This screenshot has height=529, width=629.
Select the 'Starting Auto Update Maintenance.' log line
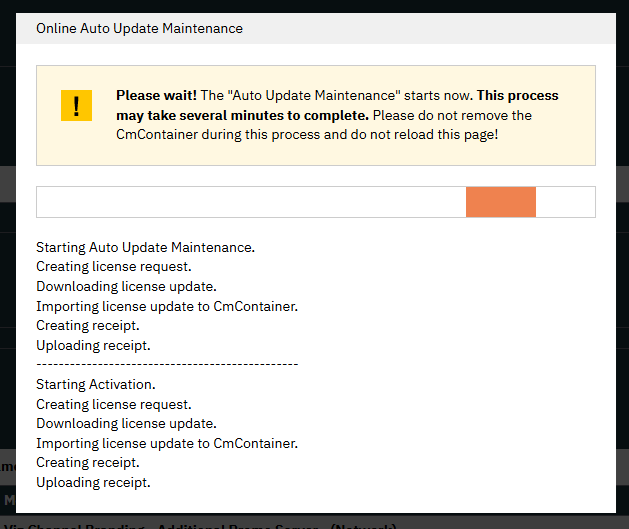tap(146, 247)
